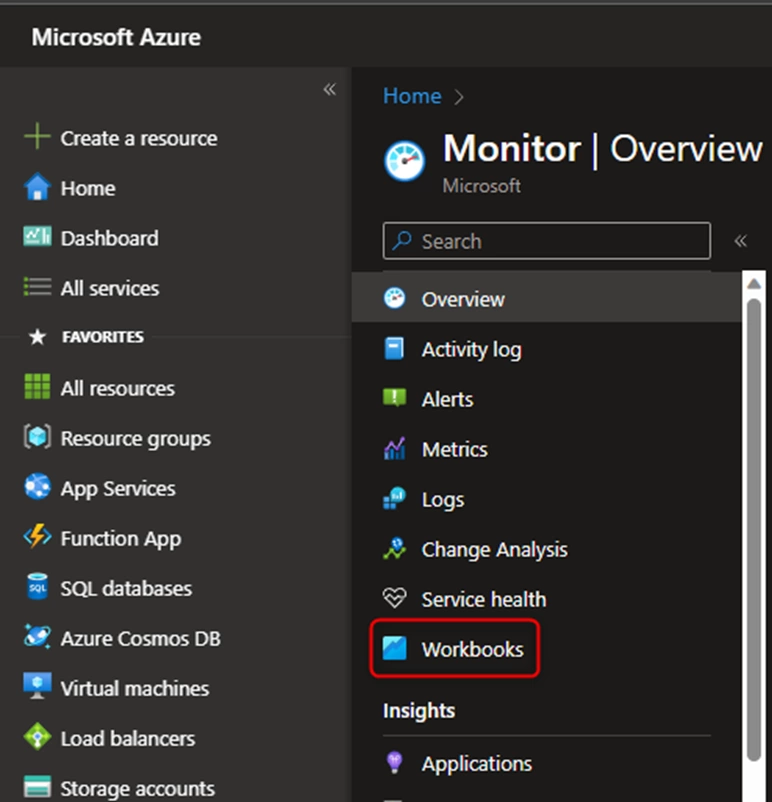
Task: Click the breadcrumb chevron after Home
Action: point(459,97)
